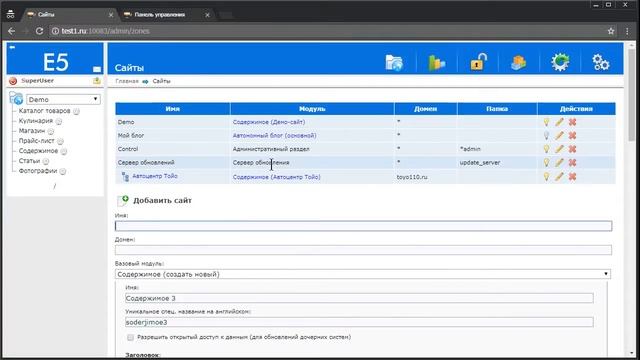
Task: Go to Главная breadcrumb link
Action: point(127,81)
